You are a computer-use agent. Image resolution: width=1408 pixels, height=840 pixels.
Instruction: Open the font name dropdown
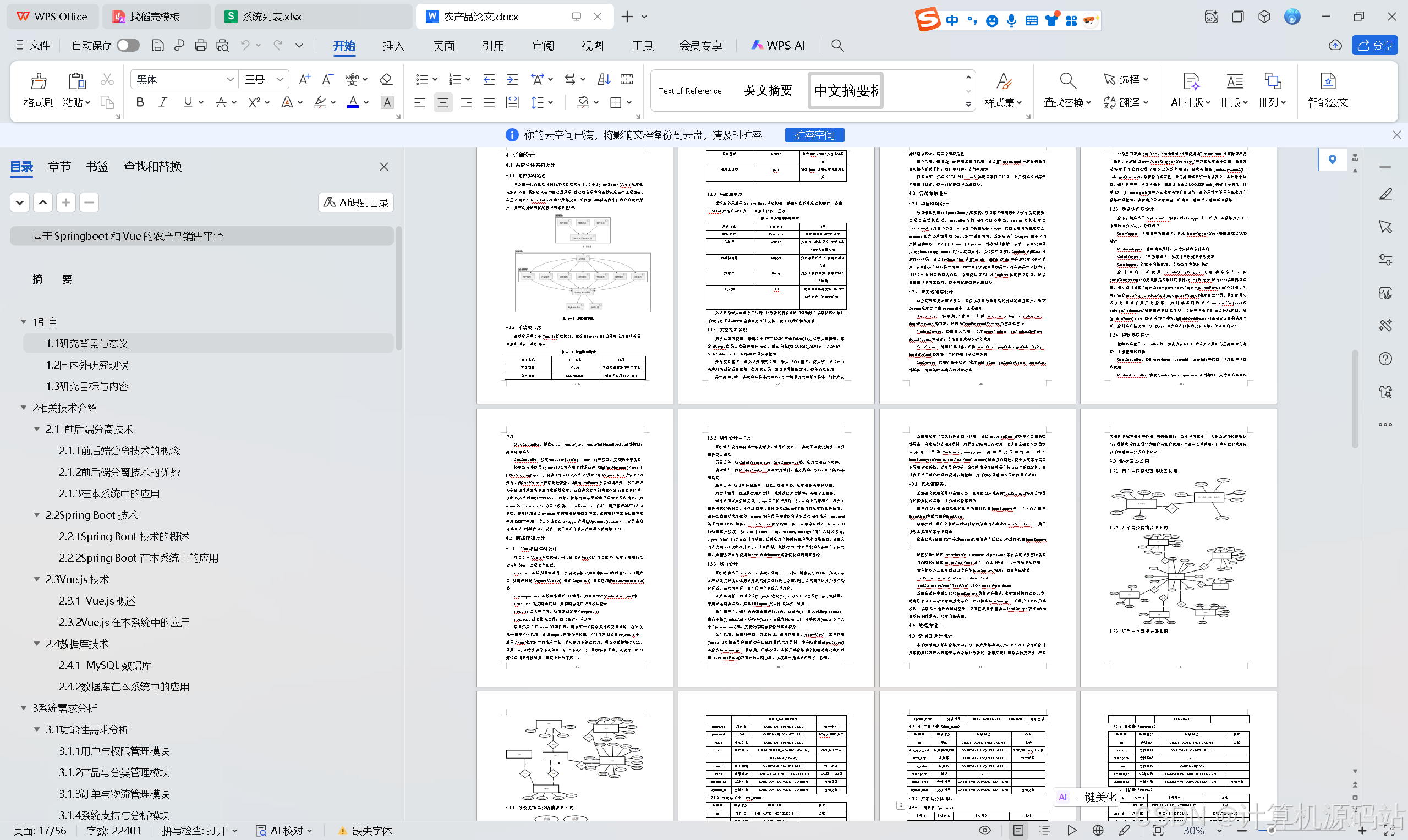(230, 79)
